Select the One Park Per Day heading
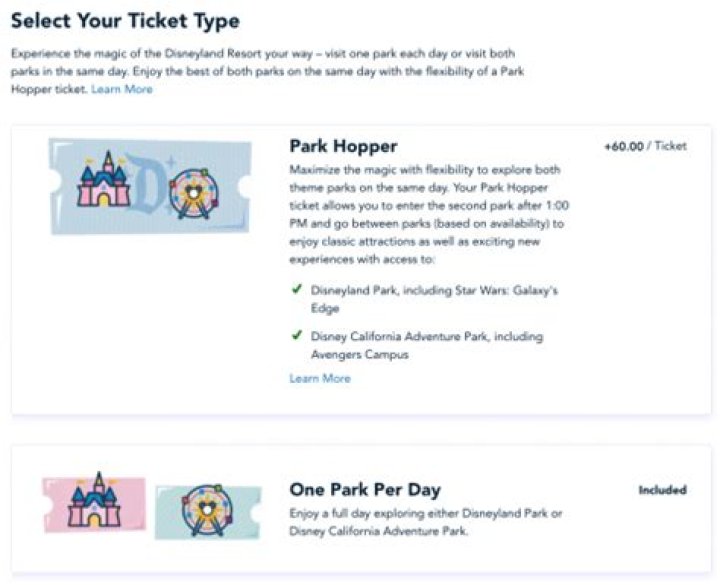The height and width of the screenshot is (585, 720). click(x=365, y=489)
